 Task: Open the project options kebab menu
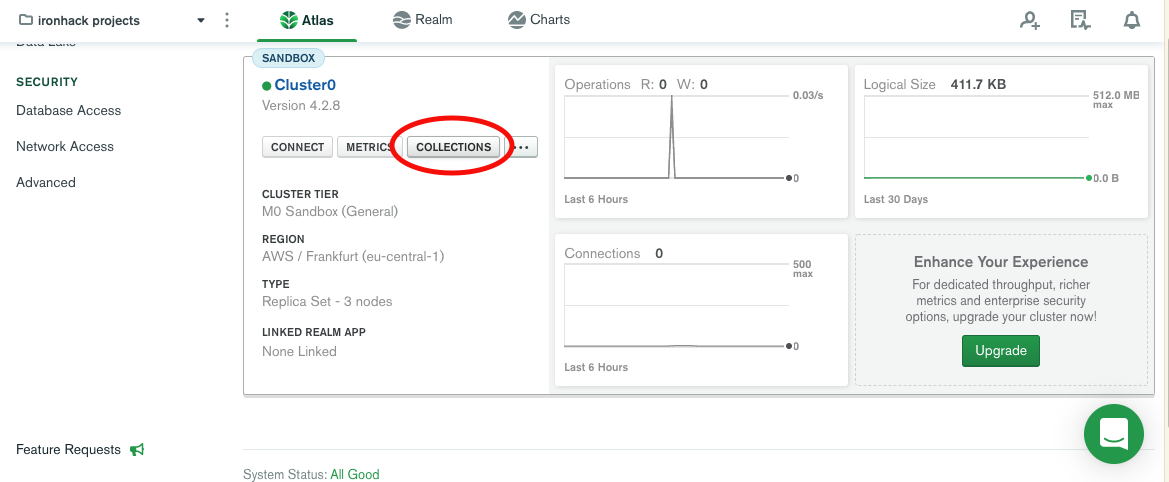coord(227,20)
